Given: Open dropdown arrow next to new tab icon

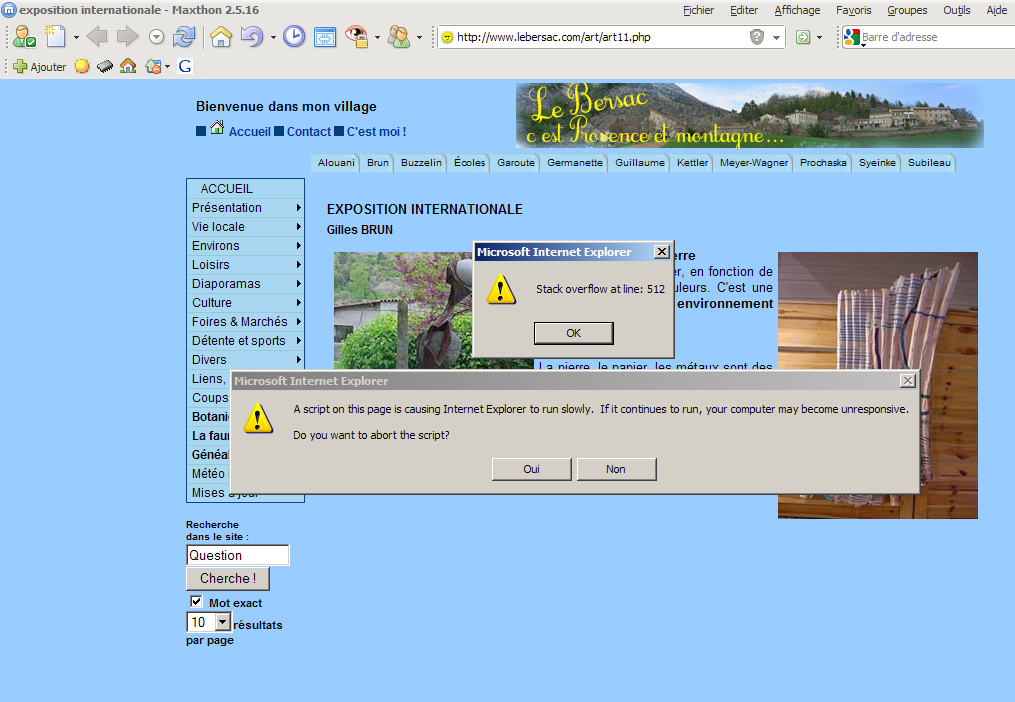Looking at the screenshot, I should [x=76, y=38].
